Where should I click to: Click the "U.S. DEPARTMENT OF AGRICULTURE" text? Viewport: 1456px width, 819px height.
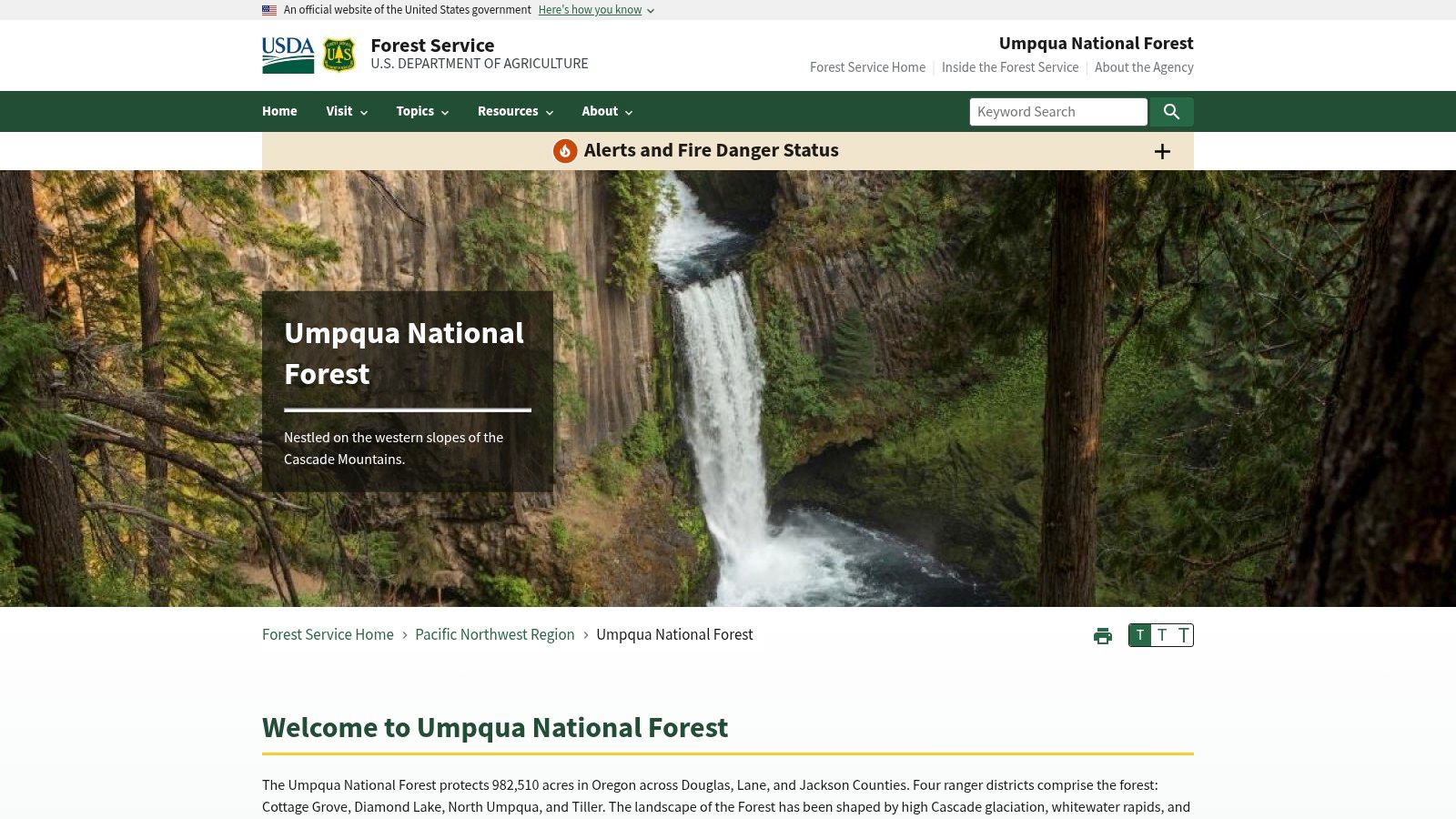pyautogui.click(x=480, y=64)
